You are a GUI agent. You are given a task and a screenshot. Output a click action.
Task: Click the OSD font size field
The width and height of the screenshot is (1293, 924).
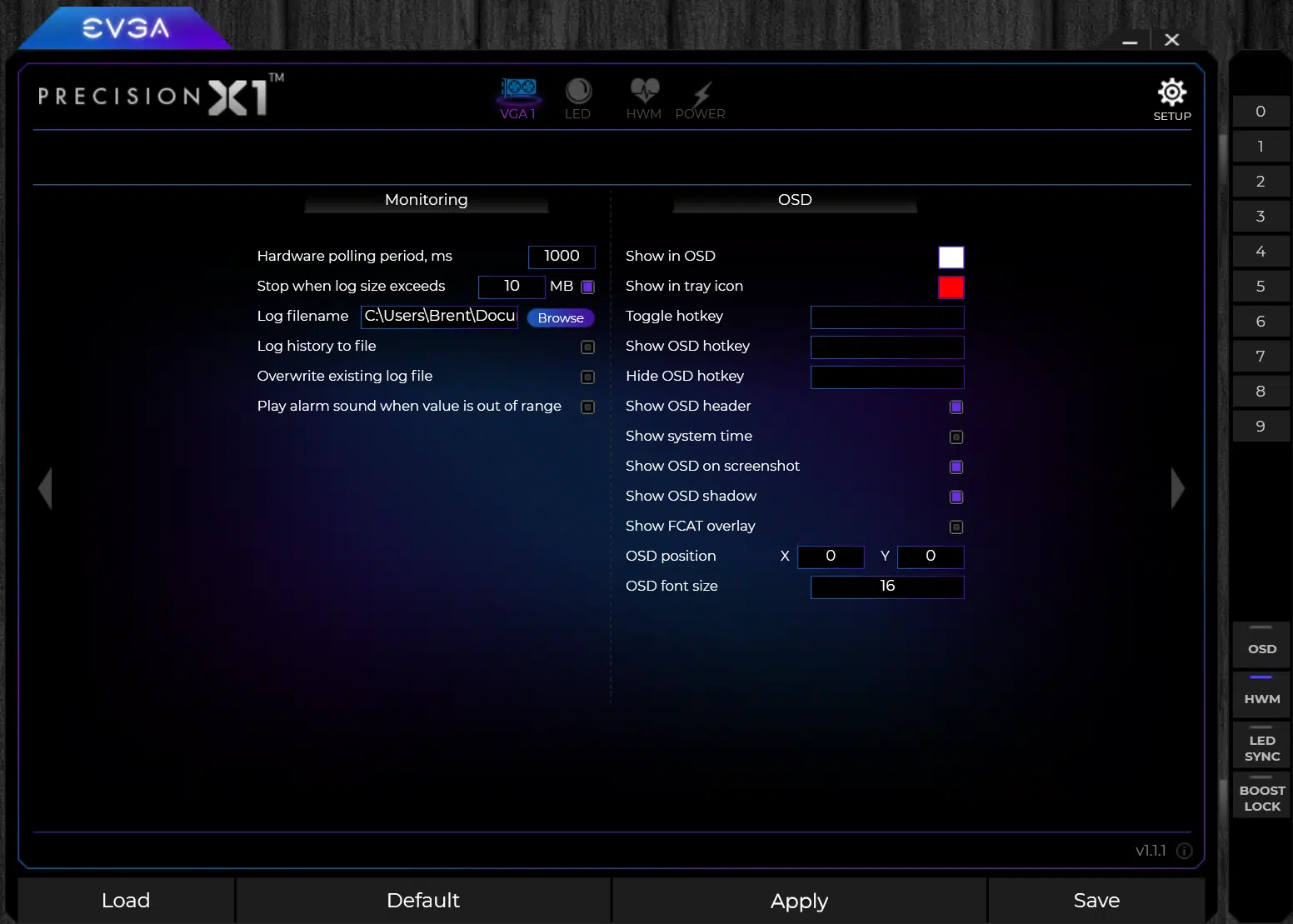pyautogui.click(x=887, y=587)
